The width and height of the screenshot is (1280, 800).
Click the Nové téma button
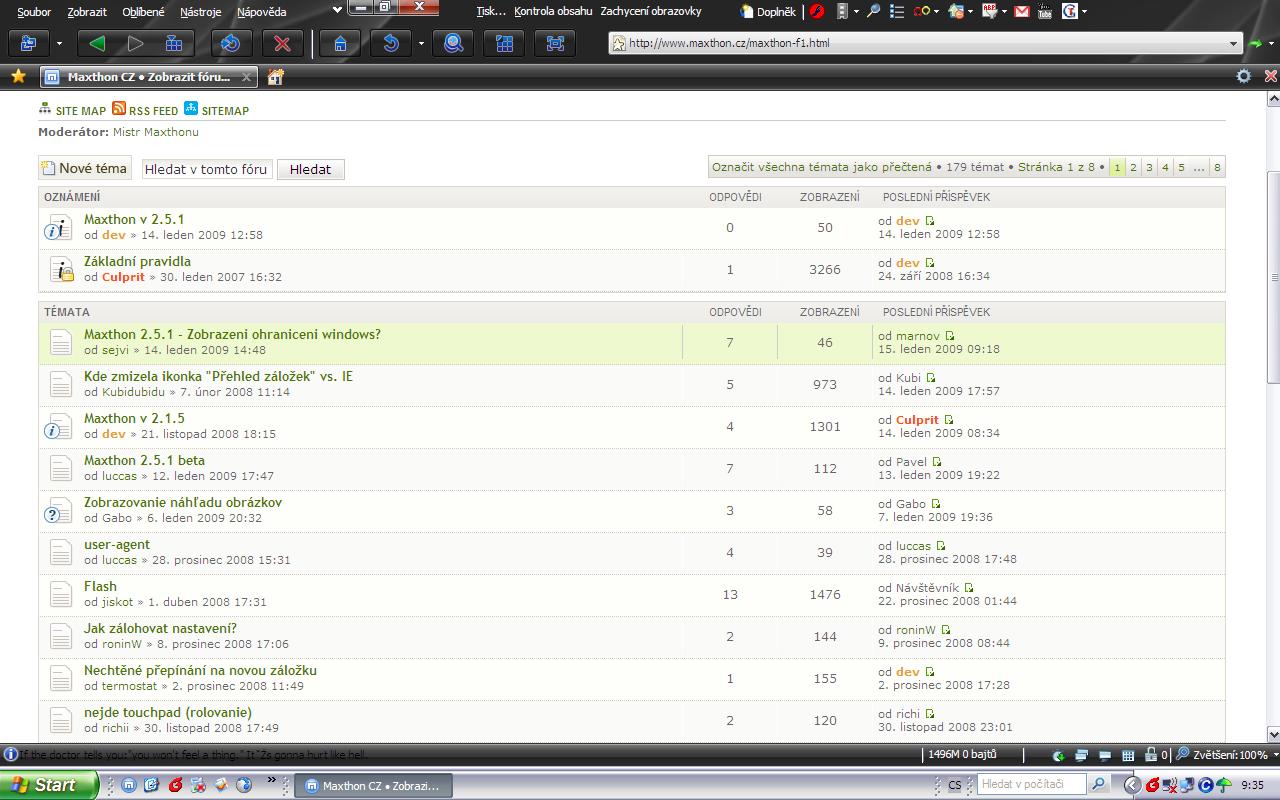point(85,169)
